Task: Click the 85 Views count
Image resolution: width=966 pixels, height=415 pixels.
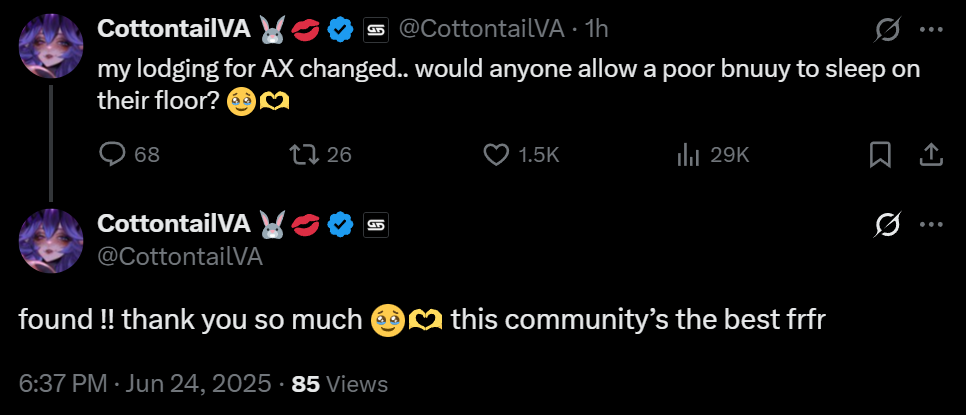Action: pyautogui.click(x=339, y=383)
